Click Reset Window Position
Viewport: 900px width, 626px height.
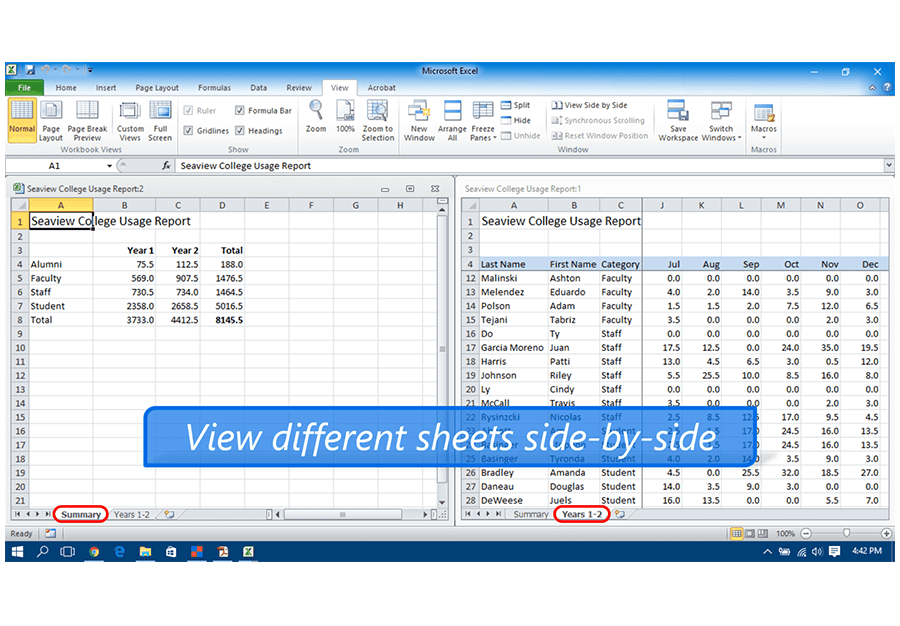click(600, 136)
